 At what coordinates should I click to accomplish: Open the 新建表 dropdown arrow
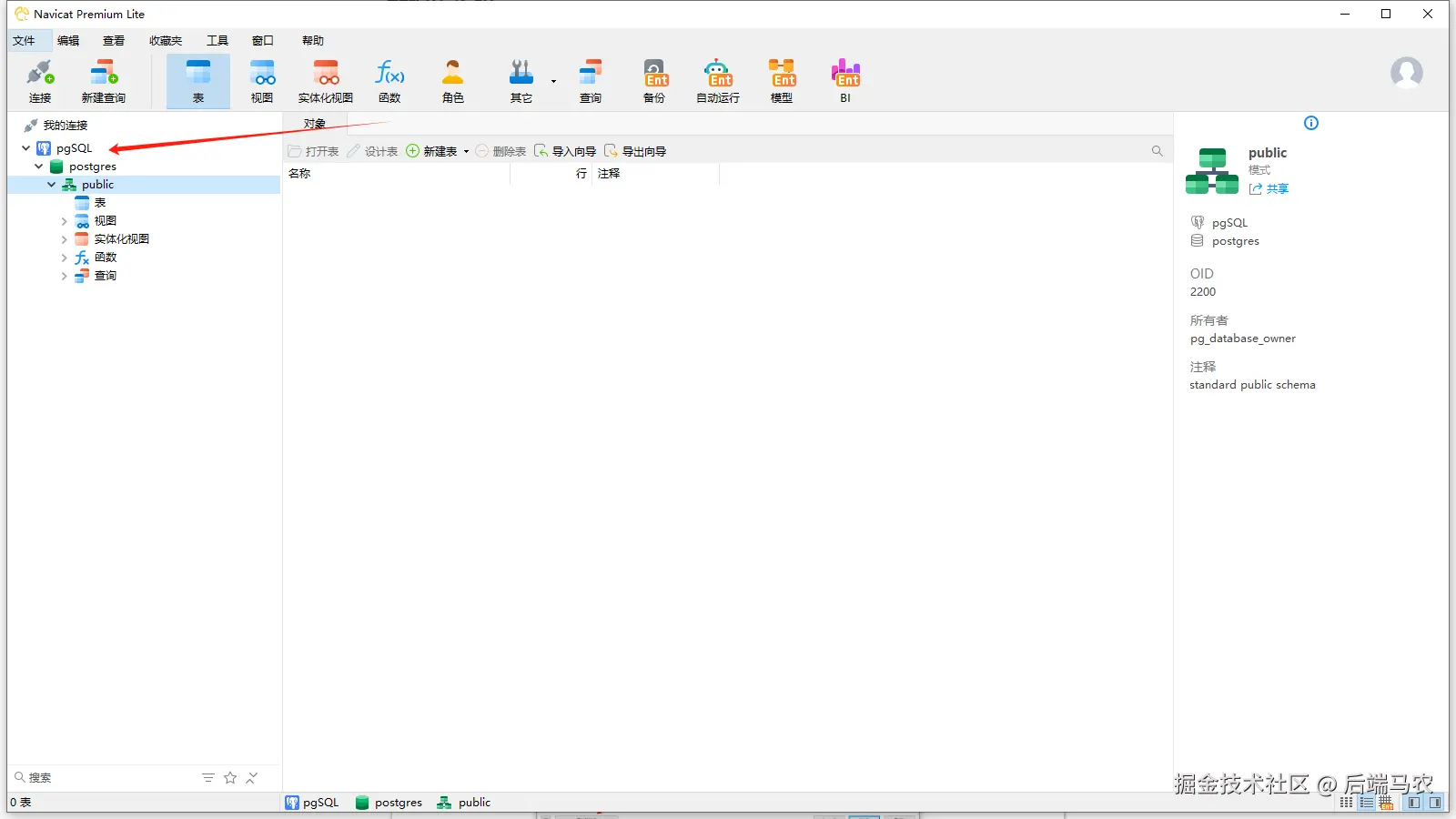point(466,152)
